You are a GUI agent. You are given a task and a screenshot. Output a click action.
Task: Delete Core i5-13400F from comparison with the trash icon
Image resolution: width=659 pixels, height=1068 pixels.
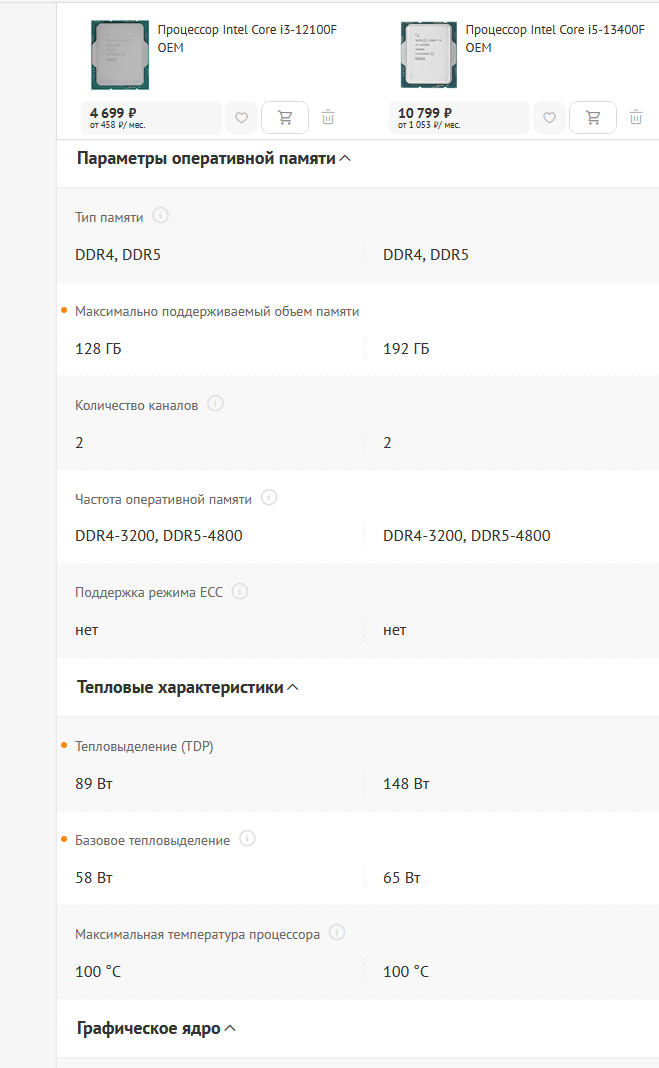636,117
